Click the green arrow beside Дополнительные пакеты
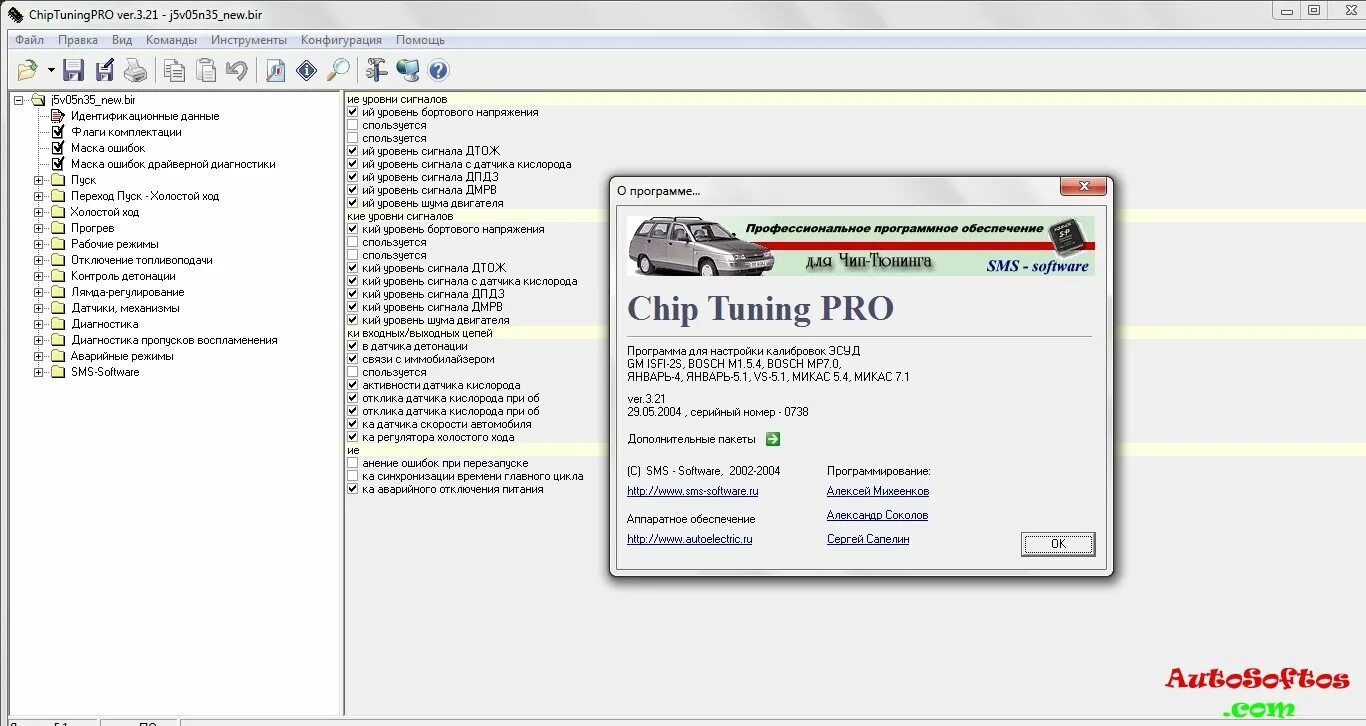Viewport: 1366px width, 726px height. click(x=772, y=439)
